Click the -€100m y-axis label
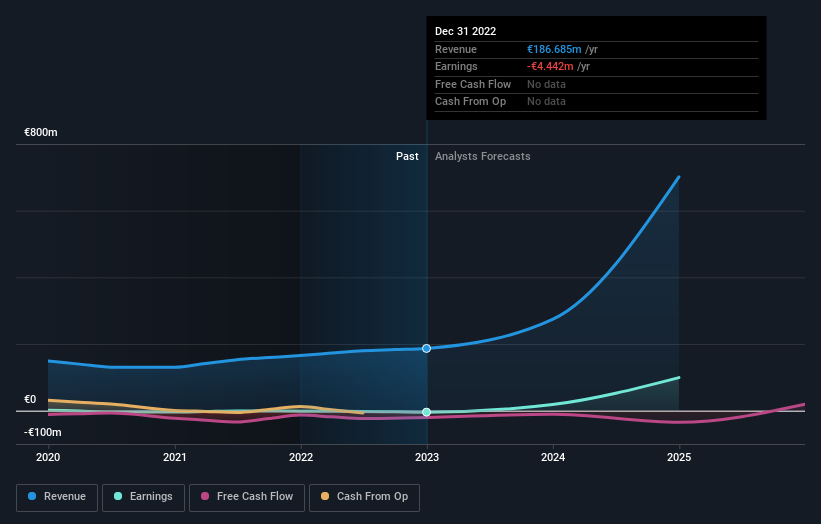 point(42,432)
